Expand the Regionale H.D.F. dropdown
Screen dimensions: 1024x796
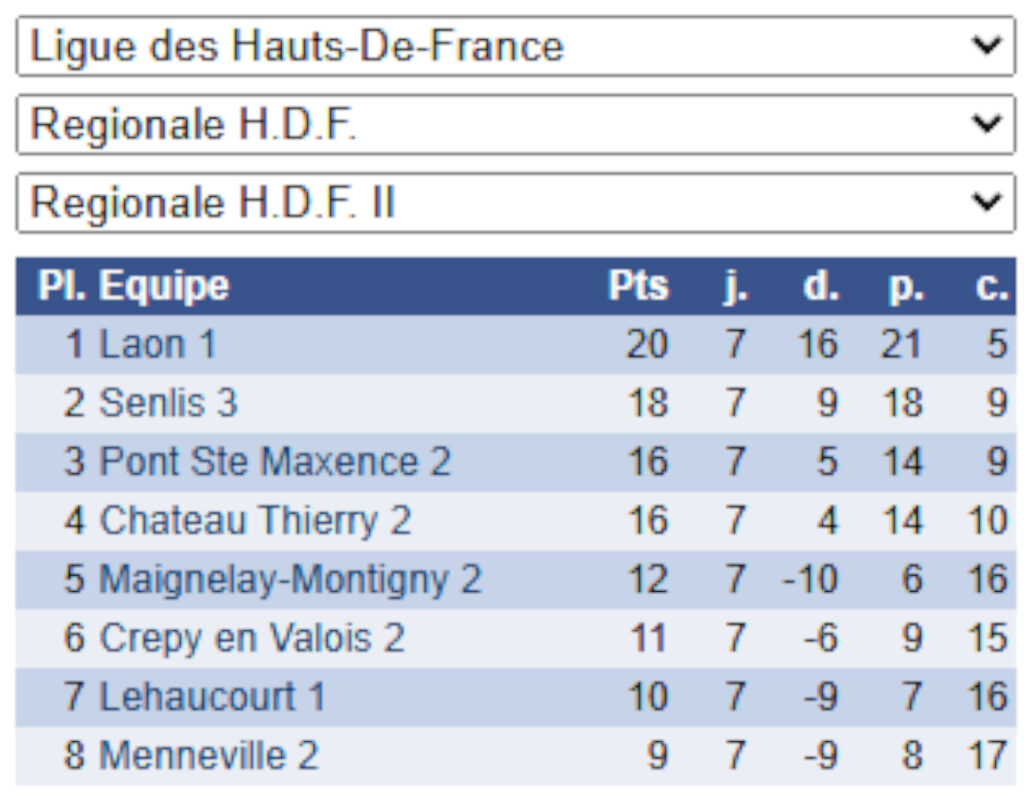(515, 125)
